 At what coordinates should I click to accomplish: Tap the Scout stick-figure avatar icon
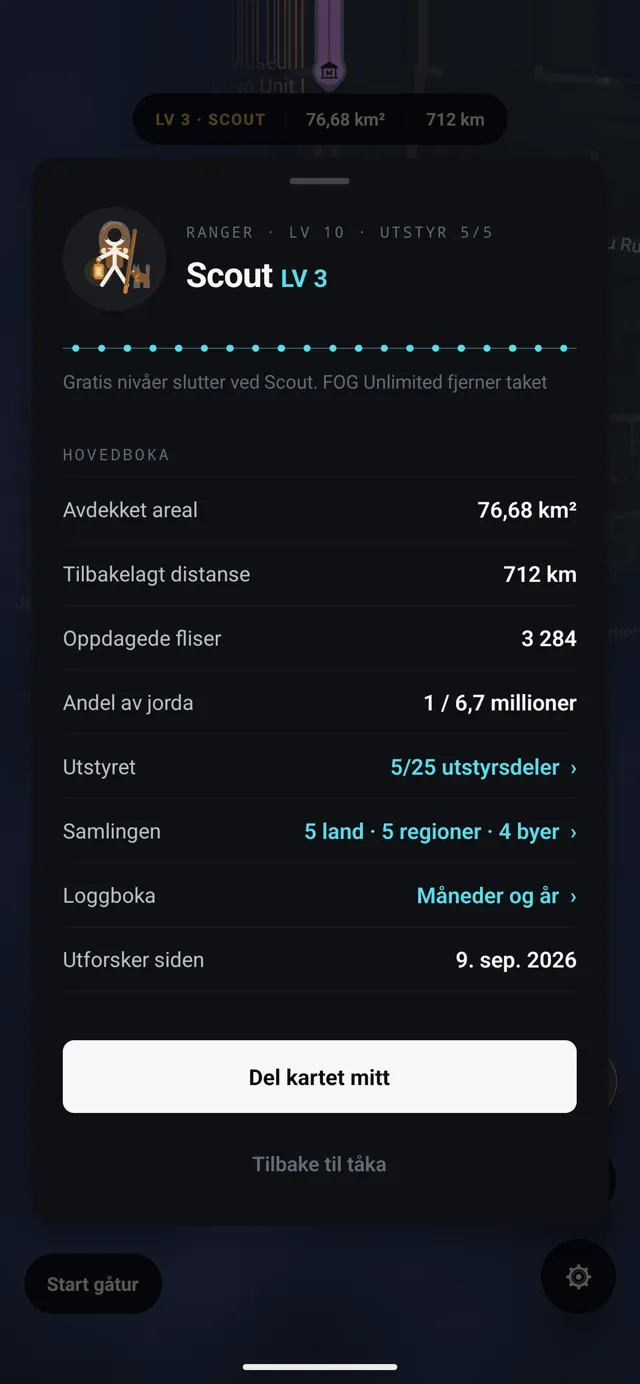114,258
